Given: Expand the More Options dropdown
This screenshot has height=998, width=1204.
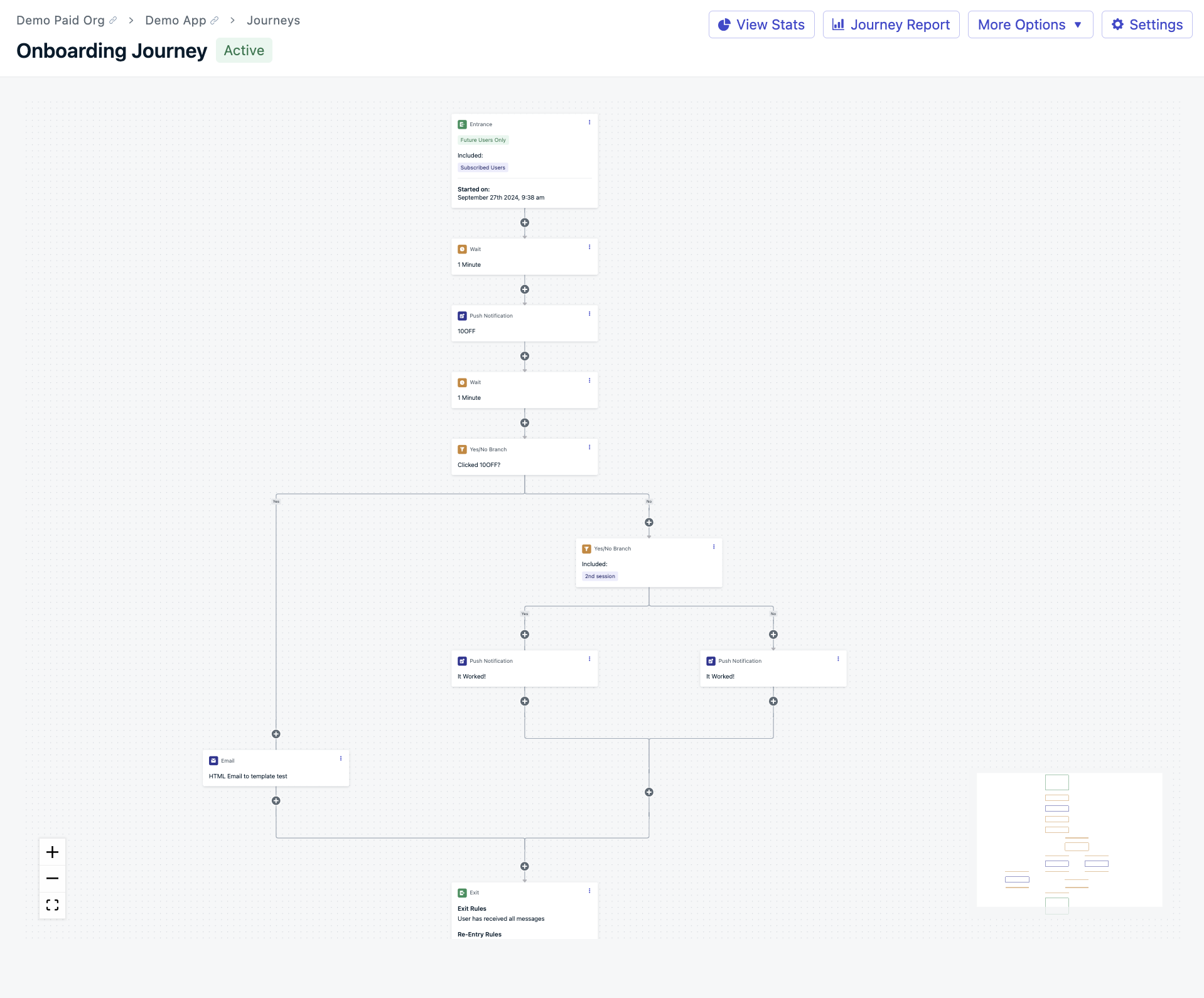Looking at the screenshot, I should [x=1030, y=24].
